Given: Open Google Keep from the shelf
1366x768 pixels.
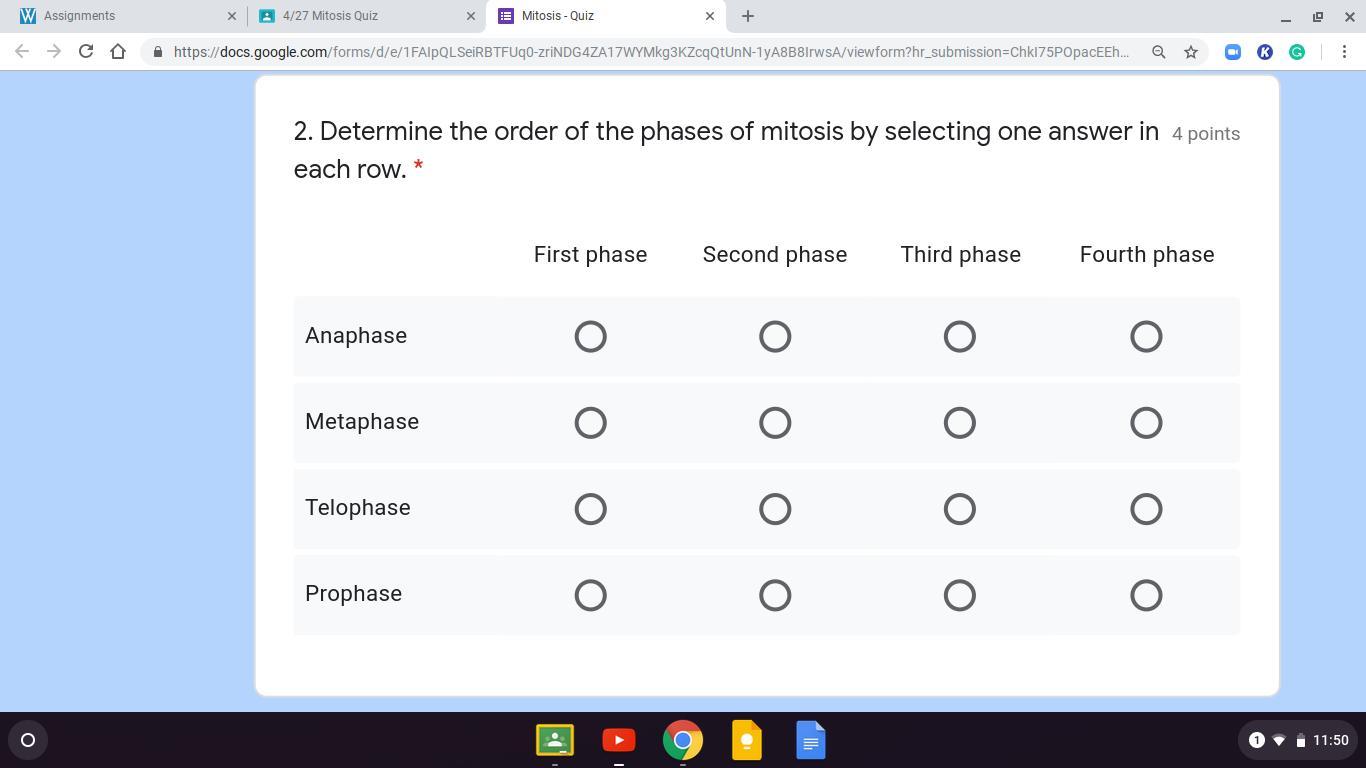Looking at the screenshot, I should pos(747,740).
